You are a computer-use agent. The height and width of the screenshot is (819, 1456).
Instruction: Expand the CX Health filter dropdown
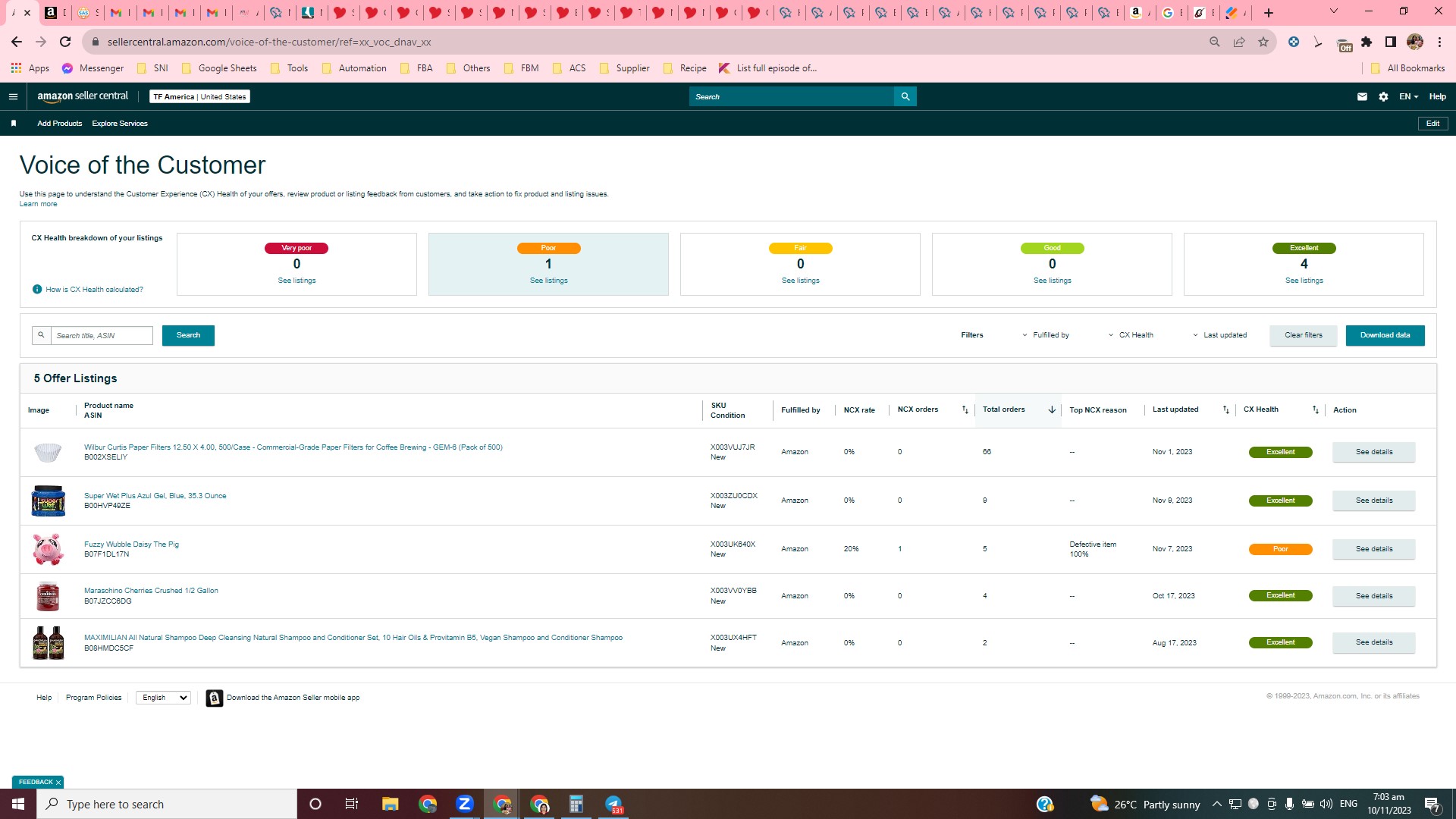(1131, 335)
